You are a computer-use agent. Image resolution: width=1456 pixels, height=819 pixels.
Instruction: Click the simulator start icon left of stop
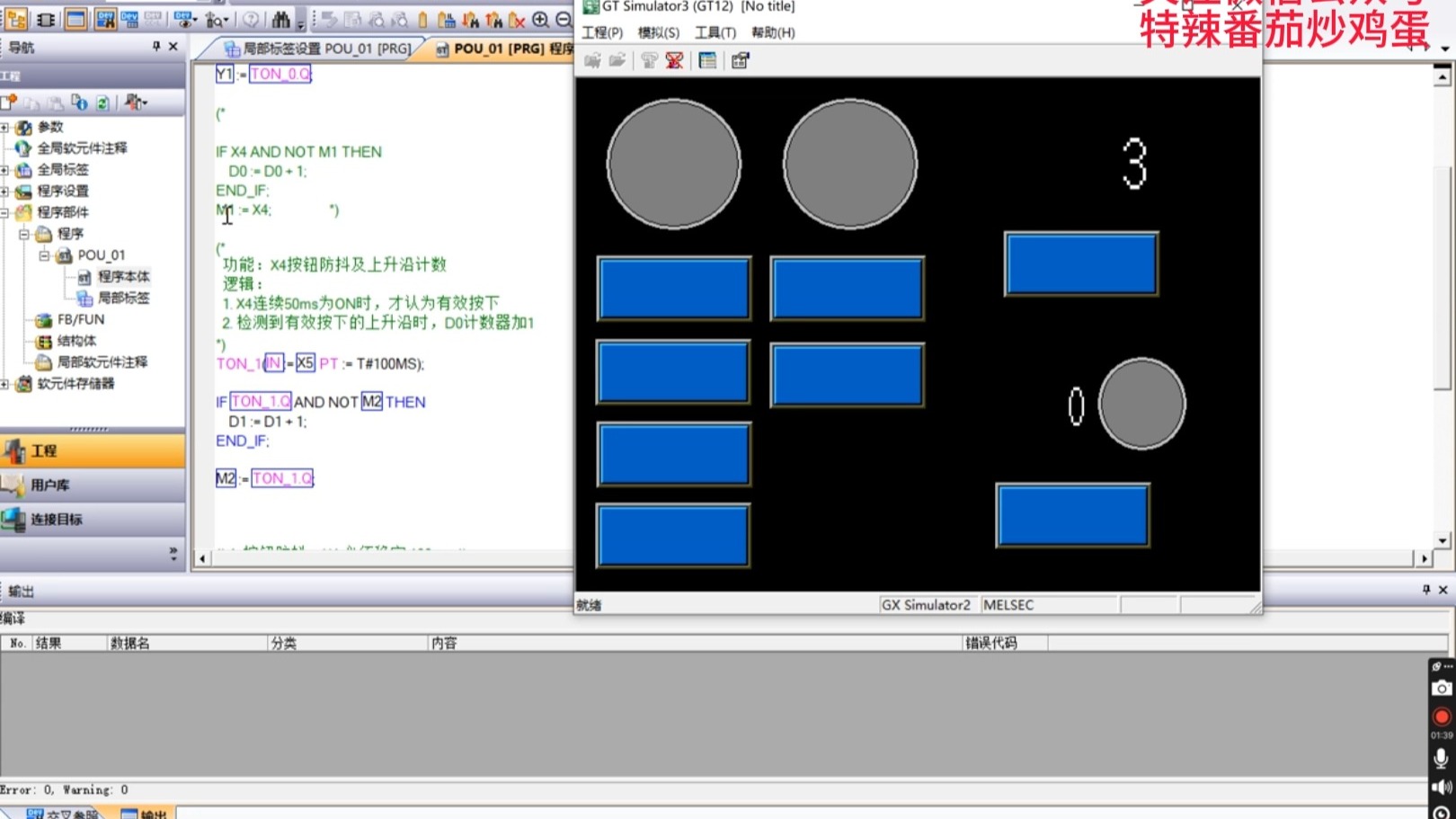[x=649, y=60]
